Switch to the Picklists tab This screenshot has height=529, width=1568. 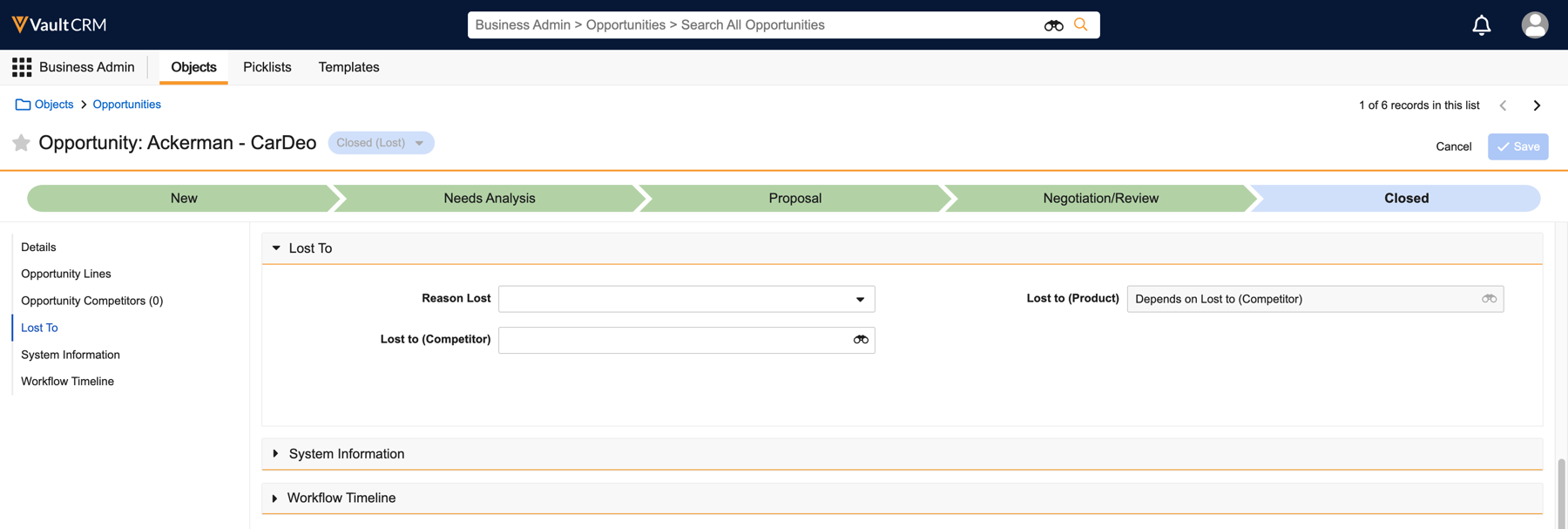267,67
